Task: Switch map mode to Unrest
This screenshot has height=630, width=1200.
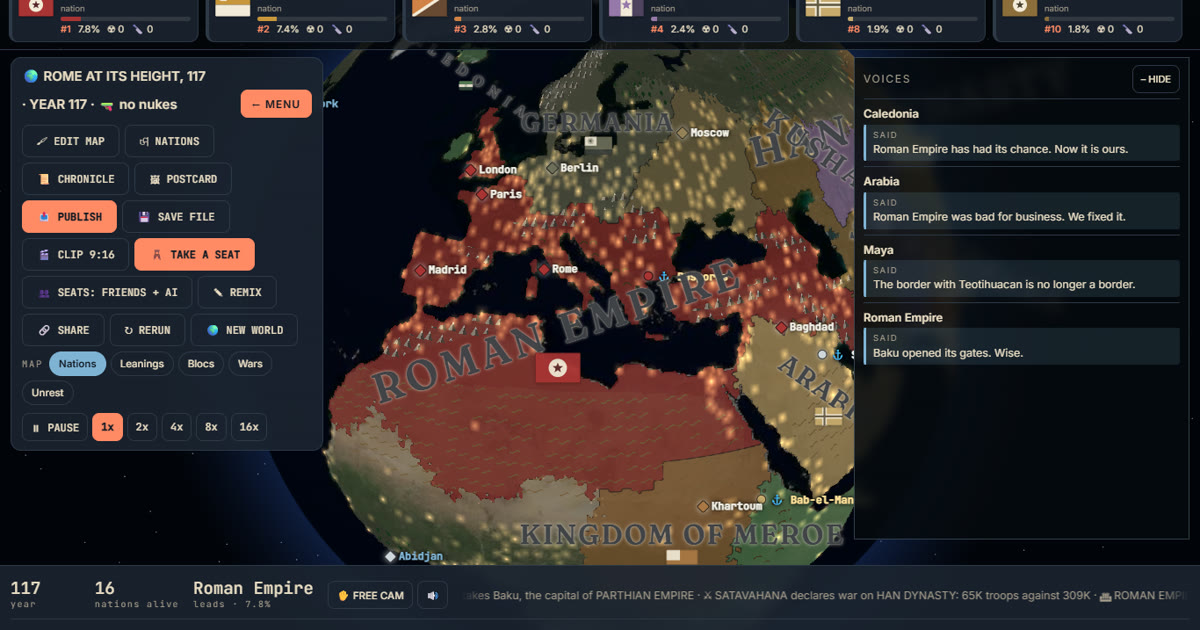Action: pyautogui.click(x=48, y=393)
